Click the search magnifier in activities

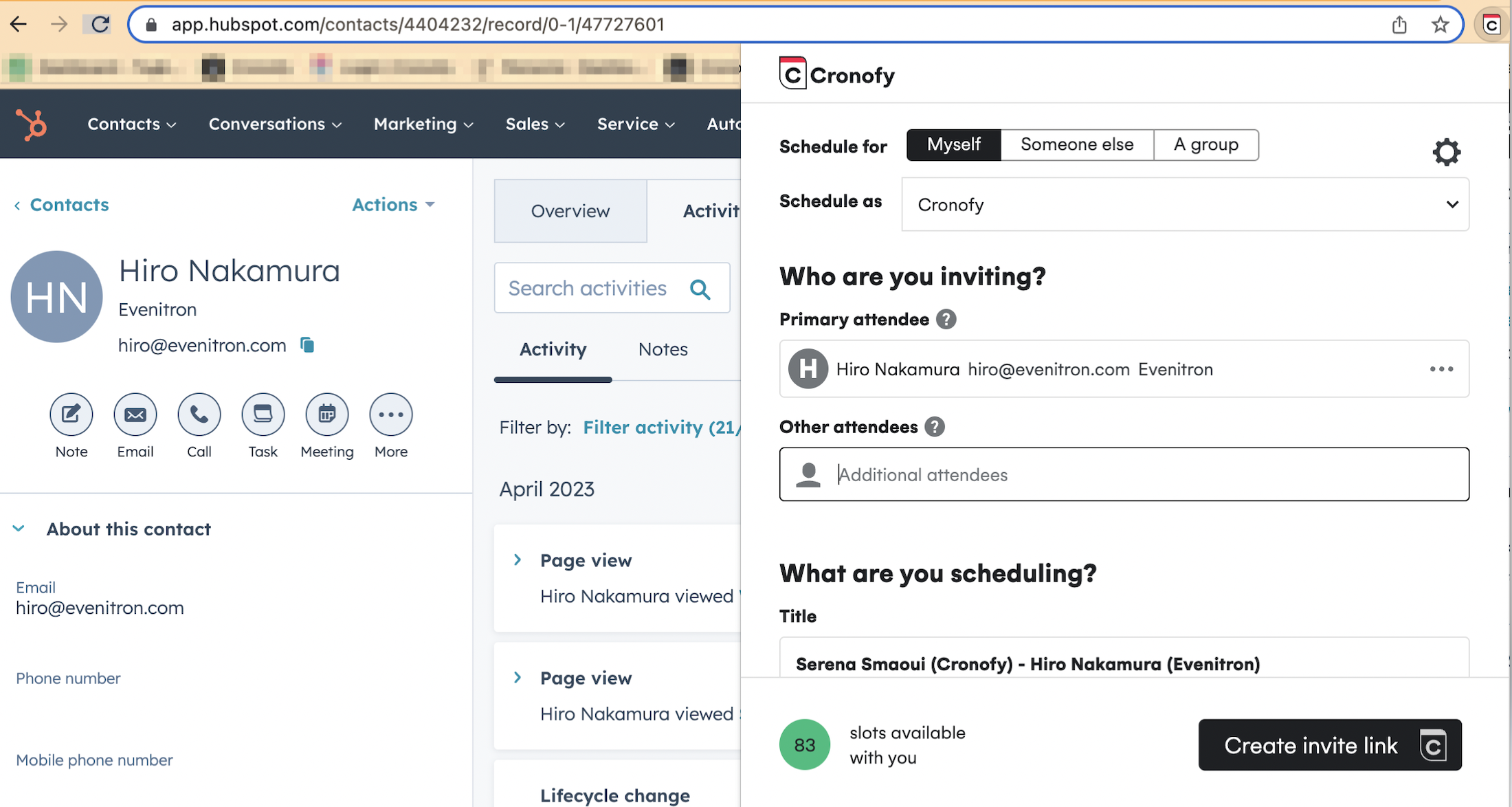pos(700,289)
